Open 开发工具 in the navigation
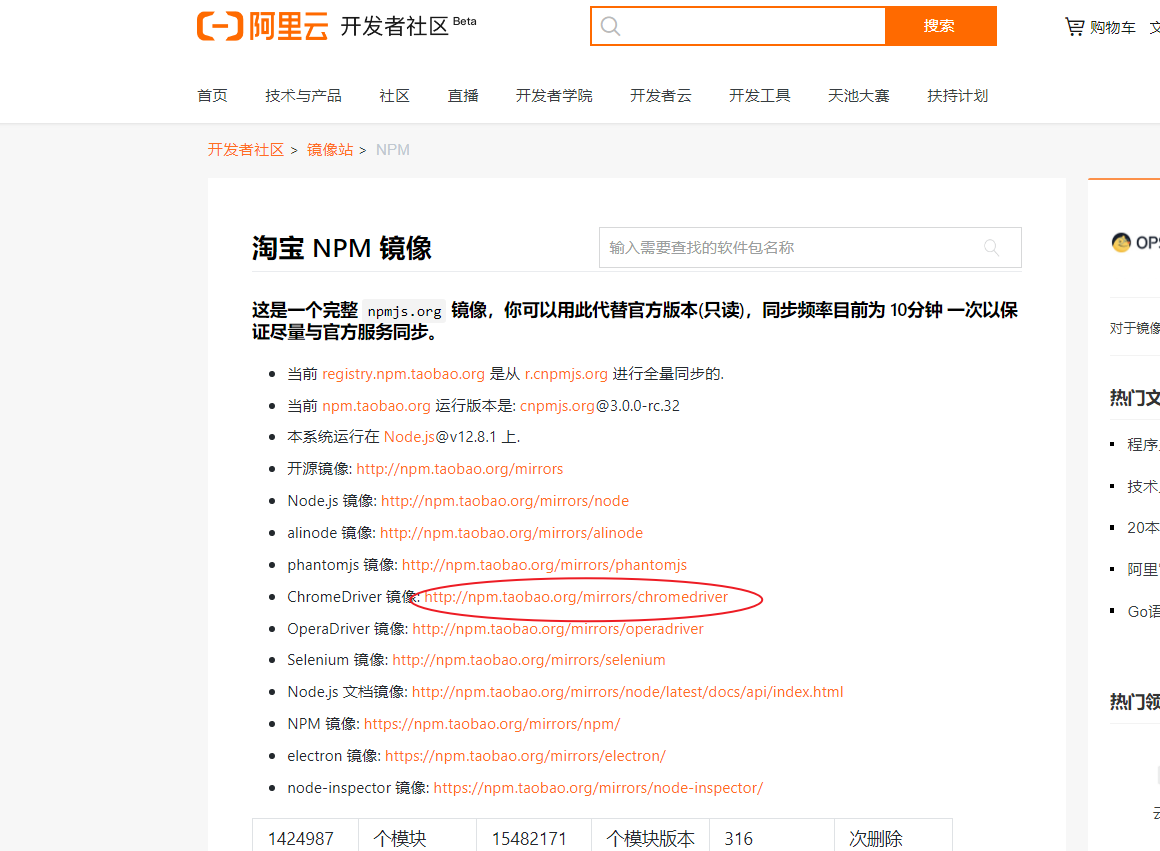 (760, 95)
